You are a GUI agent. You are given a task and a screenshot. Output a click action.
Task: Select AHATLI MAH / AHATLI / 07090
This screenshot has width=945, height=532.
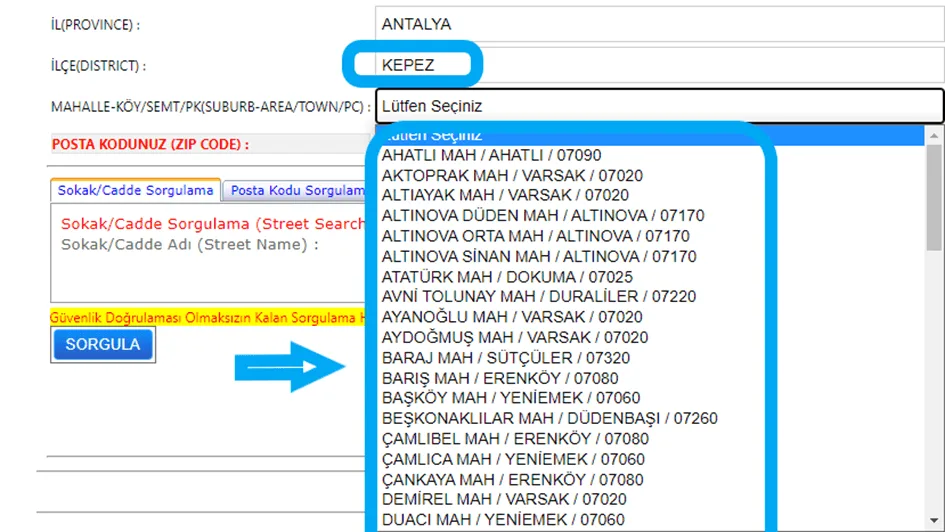[650, 155]
